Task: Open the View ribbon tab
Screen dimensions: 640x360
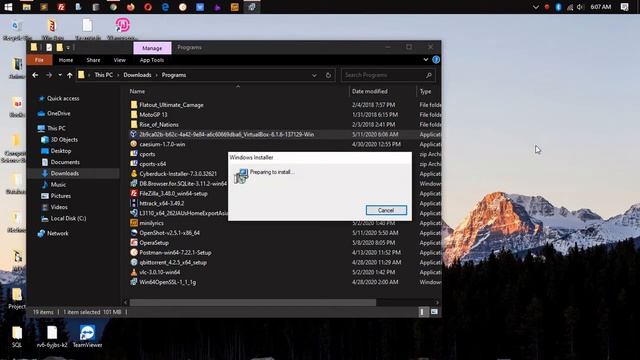Action: click(120, 60)
